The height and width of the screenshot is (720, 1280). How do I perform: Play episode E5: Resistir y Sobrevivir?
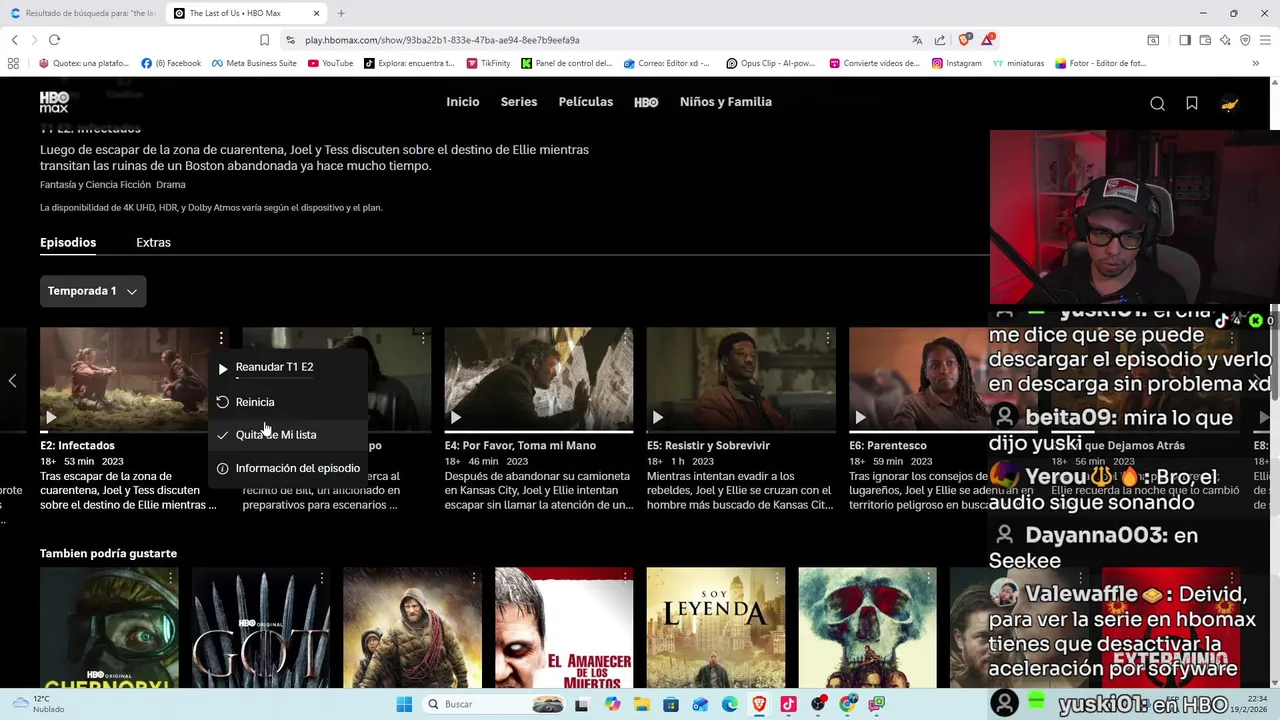click(657, 417)
